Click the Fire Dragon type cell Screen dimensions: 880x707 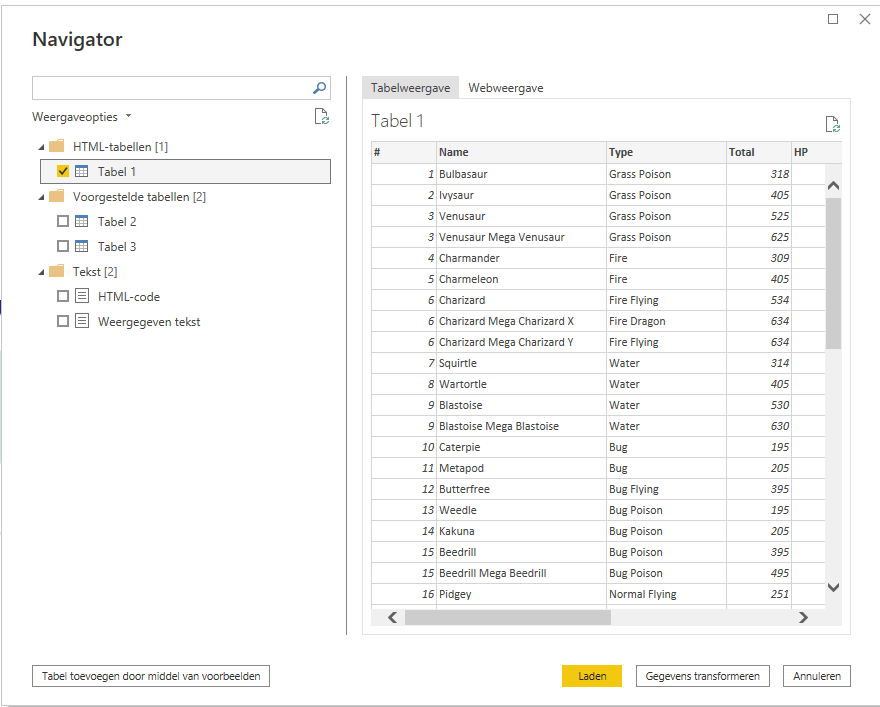click(x=666, y=321)
